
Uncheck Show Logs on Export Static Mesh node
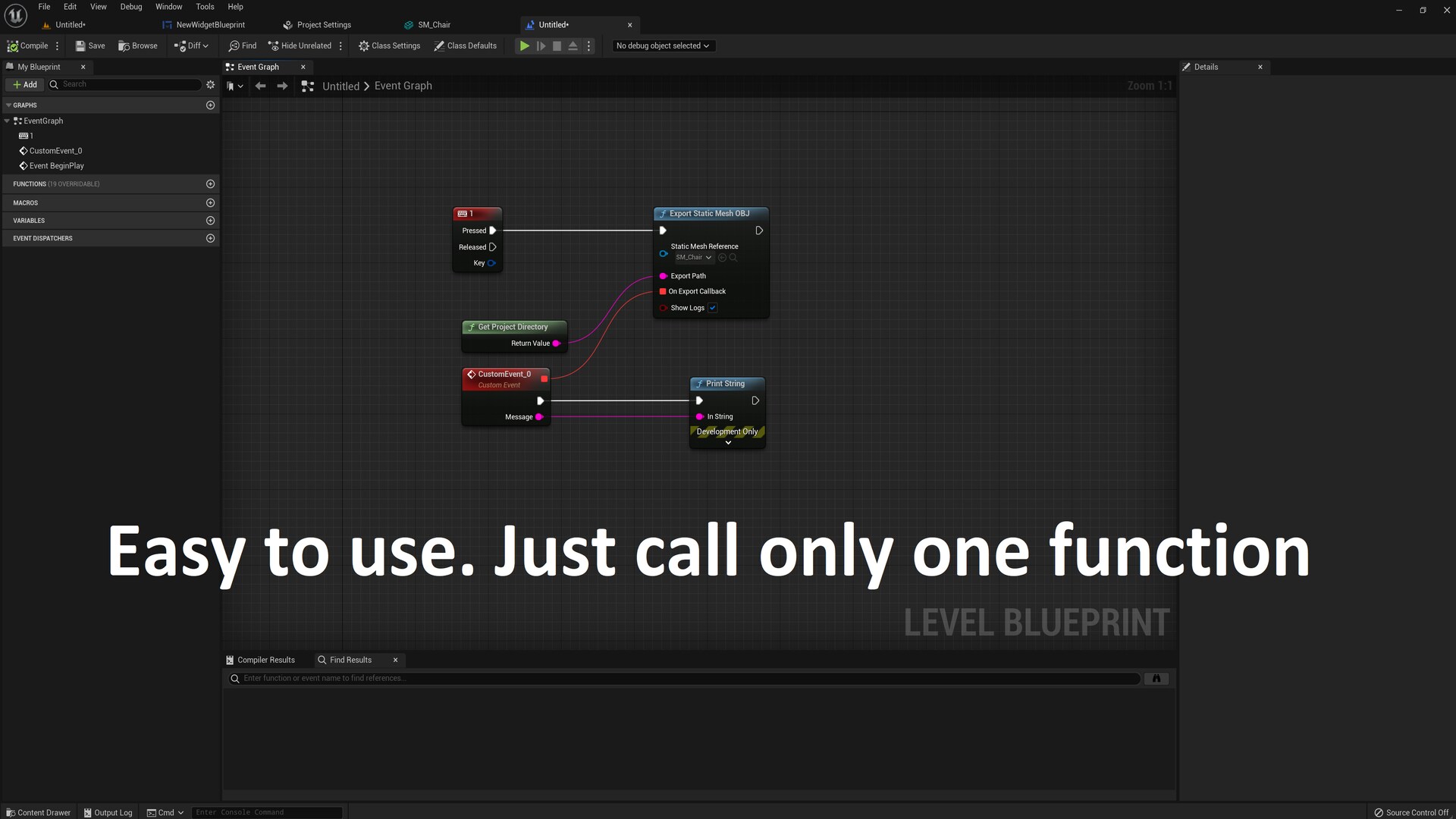coord(712,308)
